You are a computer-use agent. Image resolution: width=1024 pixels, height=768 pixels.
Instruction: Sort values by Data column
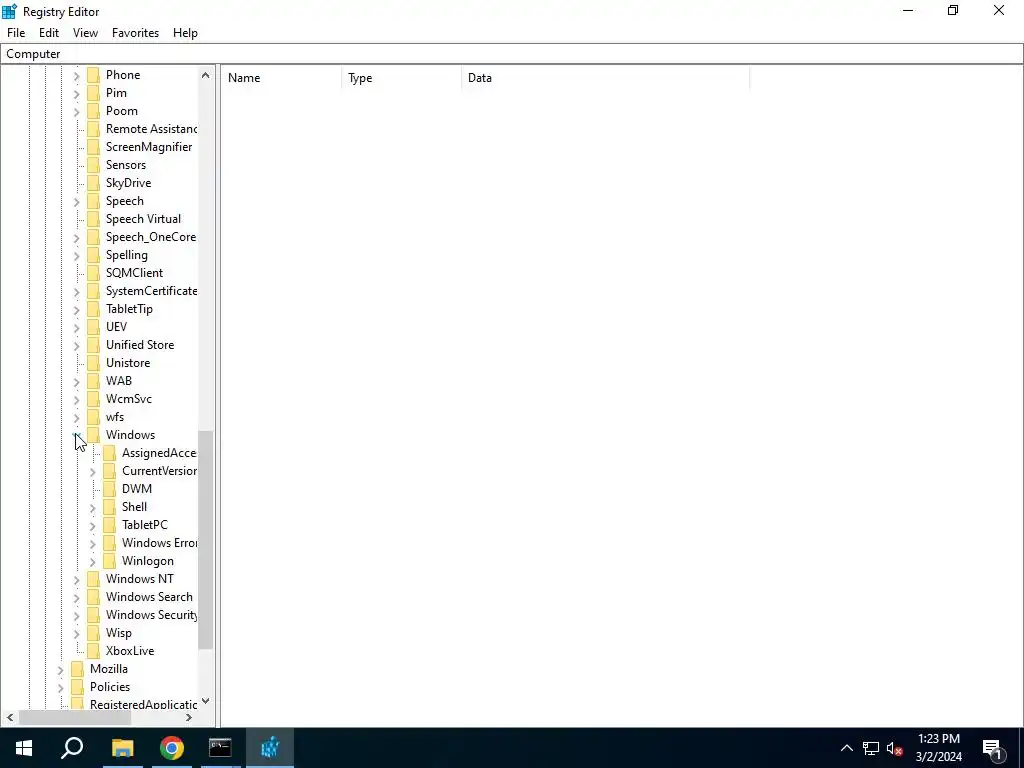click(x=605, y=78)
